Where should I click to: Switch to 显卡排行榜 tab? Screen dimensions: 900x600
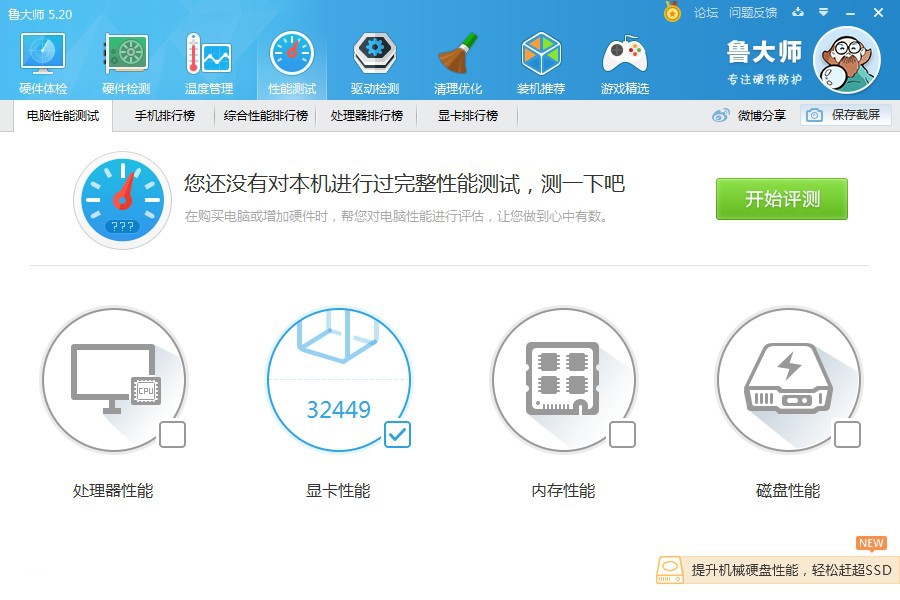click(468, 115)
